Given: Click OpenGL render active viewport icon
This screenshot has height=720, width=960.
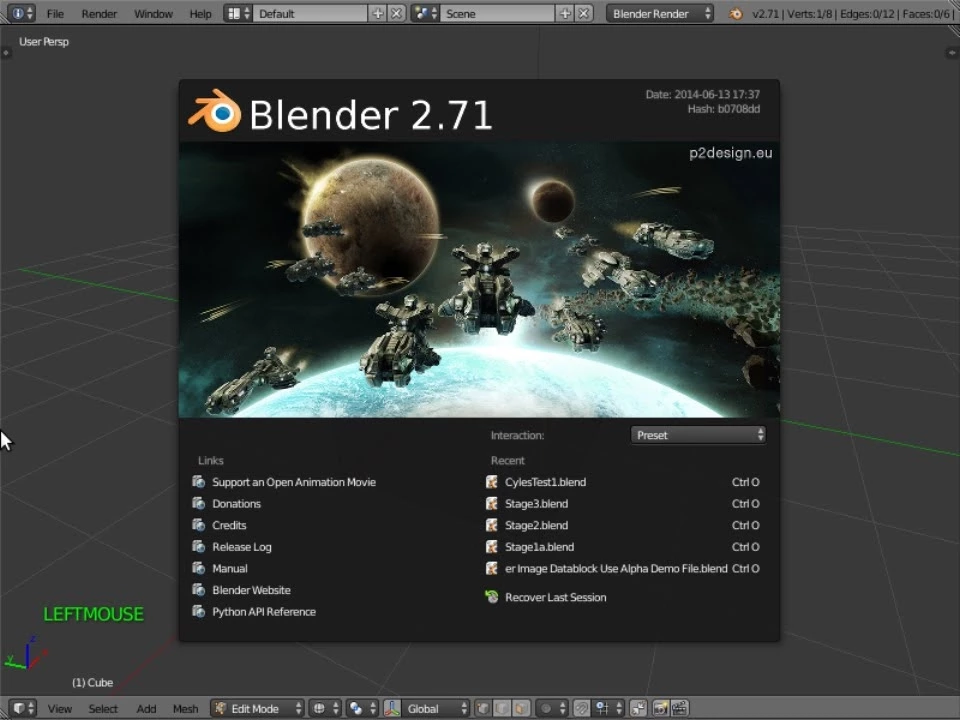Looking at the screenshot, I should 661,708.
